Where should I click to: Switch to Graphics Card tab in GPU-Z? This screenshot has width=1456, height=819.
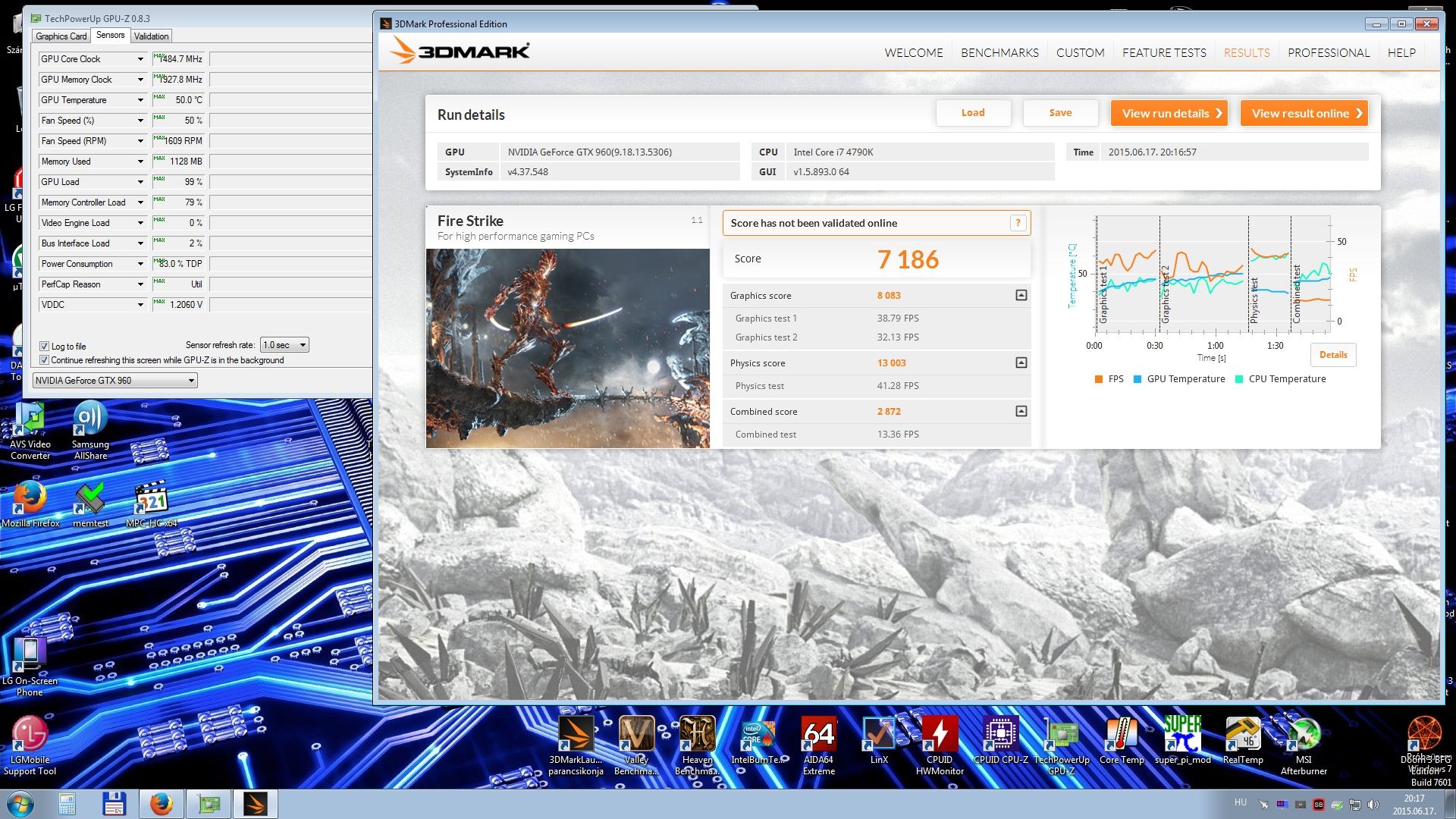point(61,36)
